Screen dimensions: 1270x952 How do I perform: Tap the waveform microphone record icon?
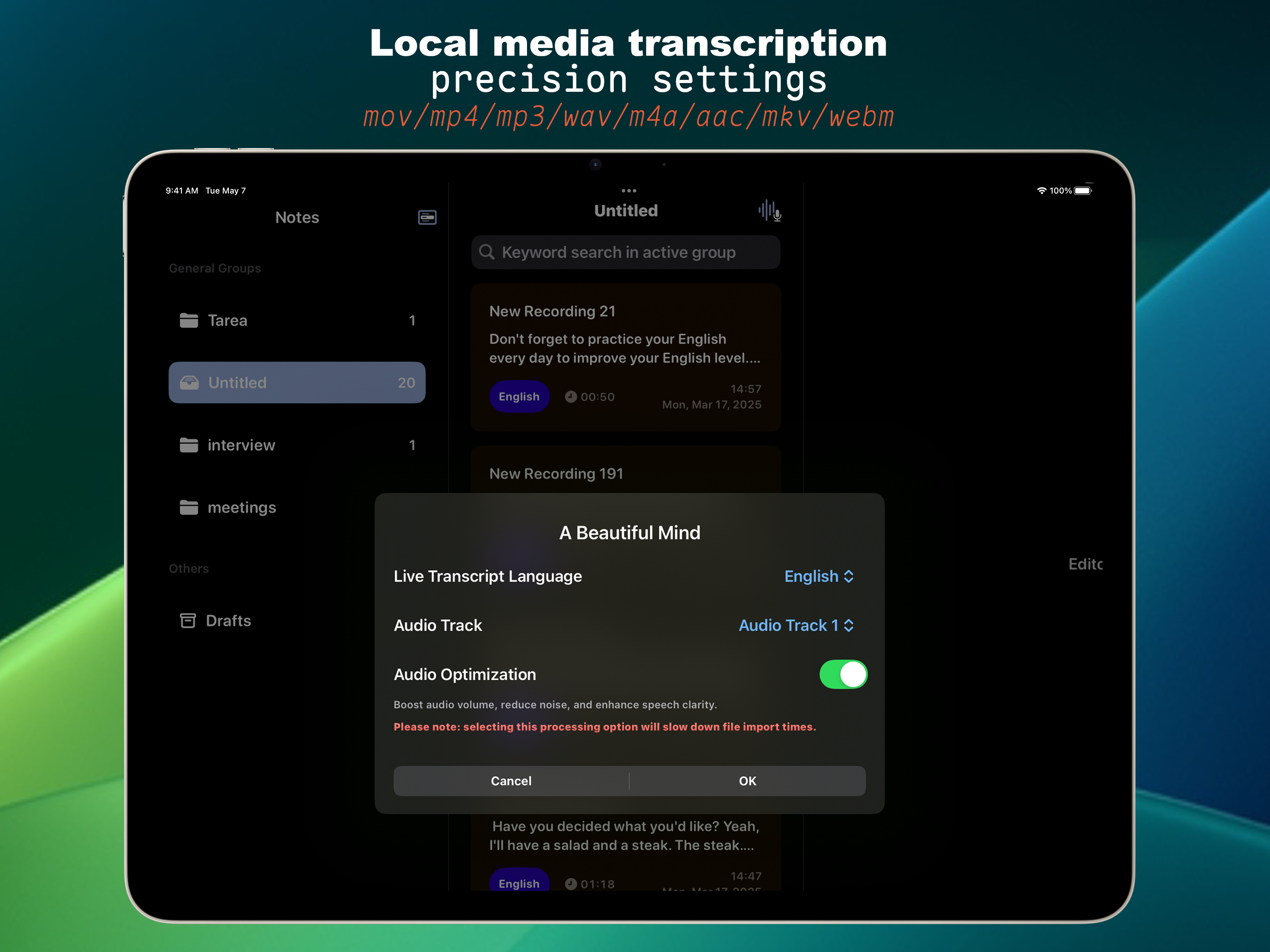[769, 211]
